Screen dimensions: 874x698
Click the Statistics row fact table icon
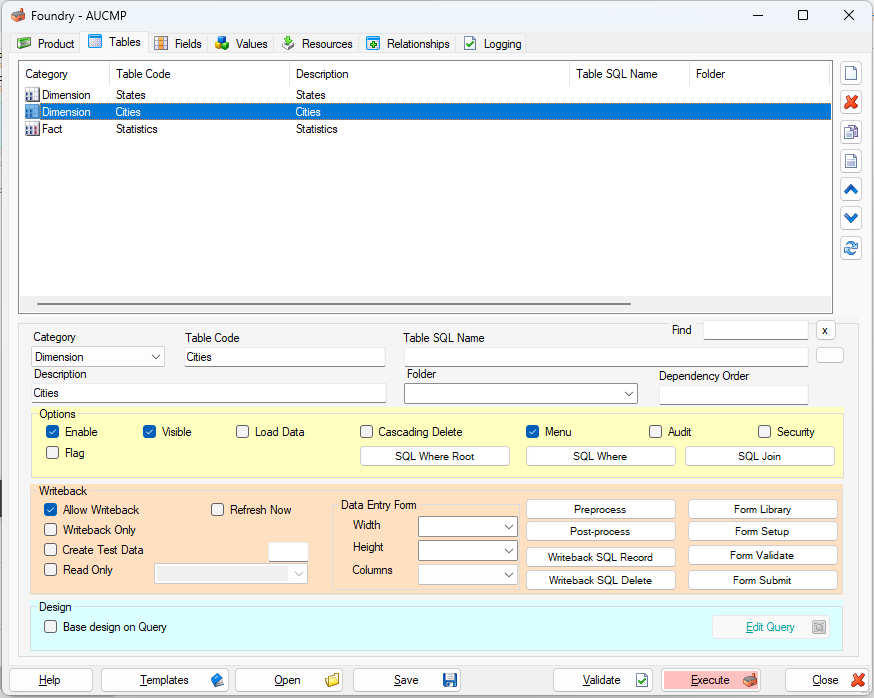pyautogui.click(x=32, y=129)
